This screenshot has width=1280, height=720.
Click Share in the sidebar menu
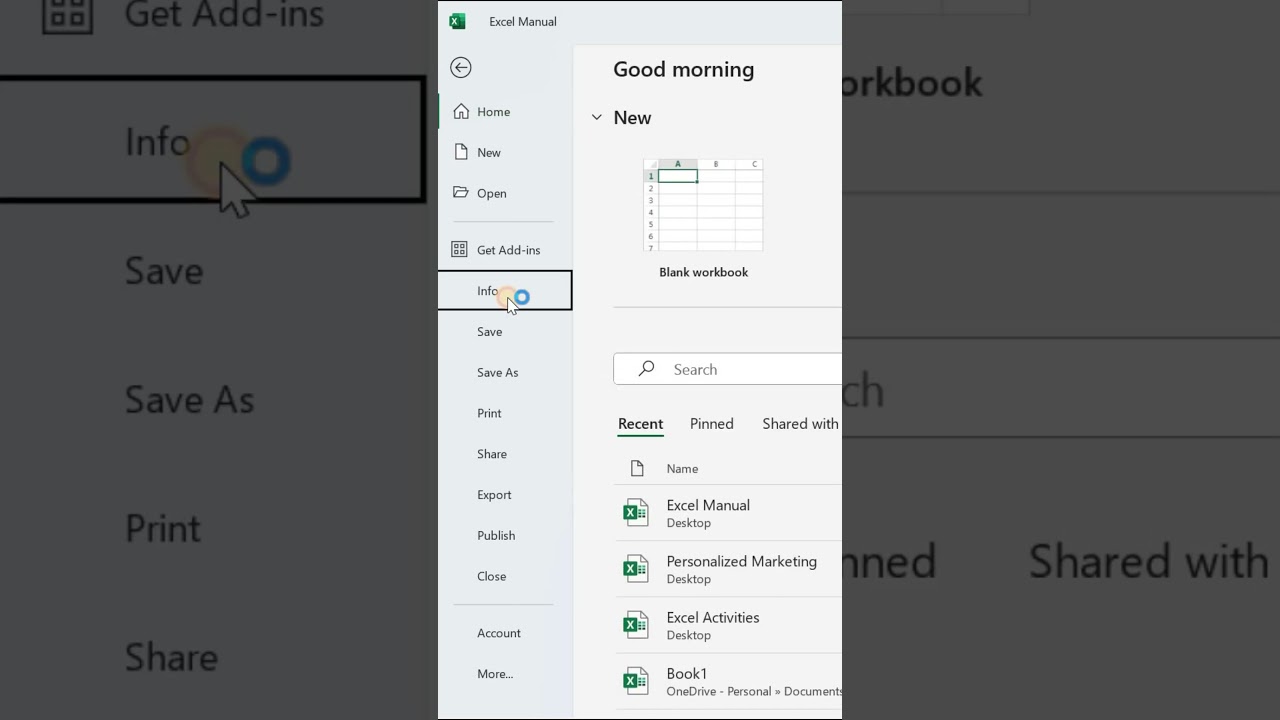(505, 454)
